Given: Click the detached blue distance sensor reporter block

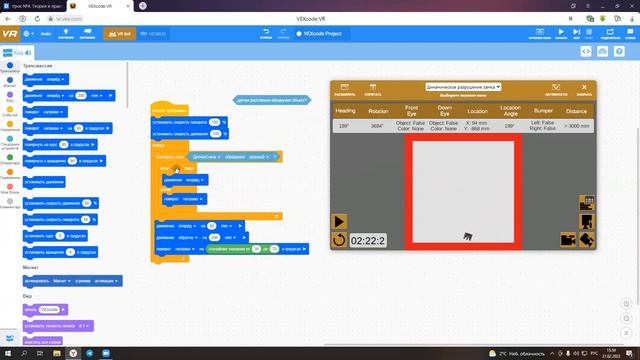Looking at the screenshot, I should [272, 100].
